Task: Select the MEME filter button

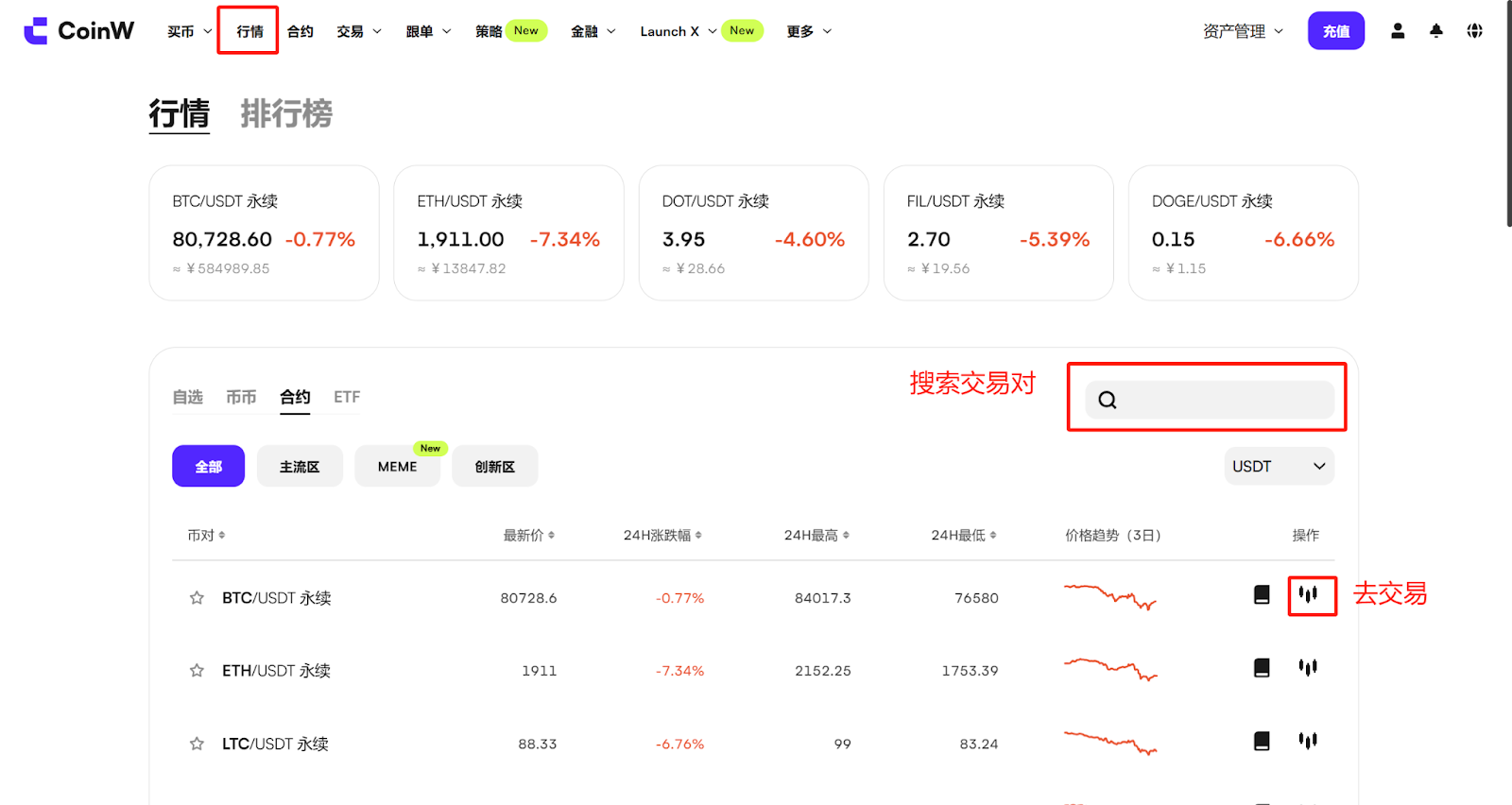Action: coord(398,467)
